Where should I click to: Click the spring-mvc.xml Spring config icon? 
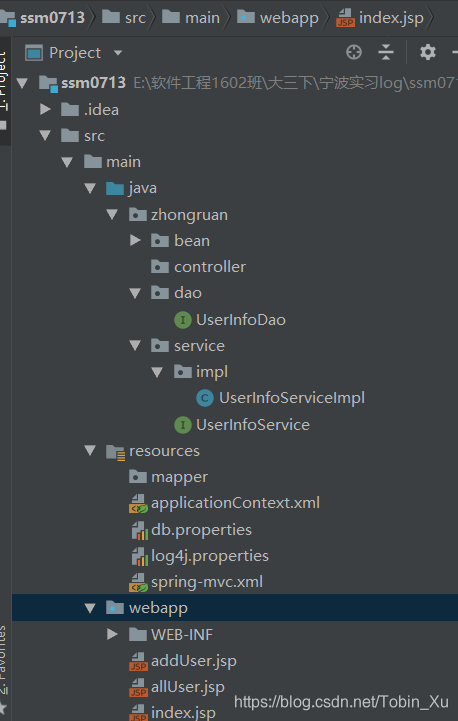138,583
